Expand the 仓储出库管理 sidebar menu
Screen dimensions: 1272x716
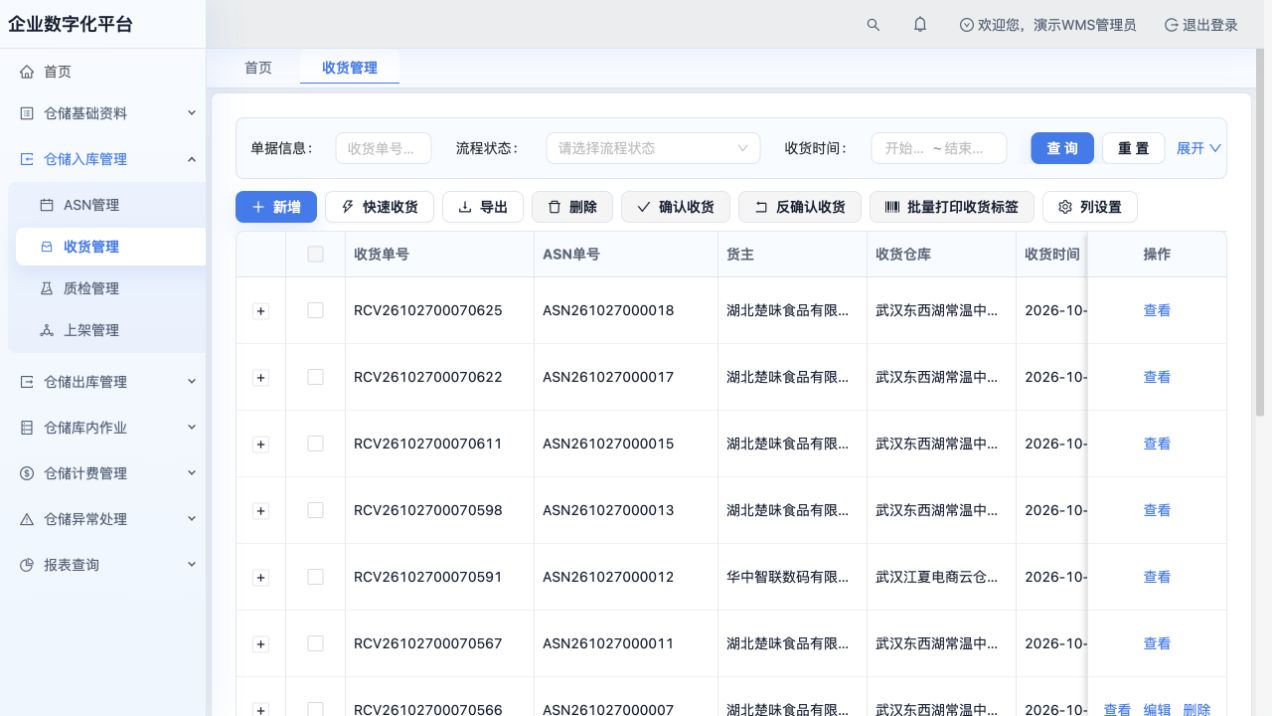coord(103,382)
